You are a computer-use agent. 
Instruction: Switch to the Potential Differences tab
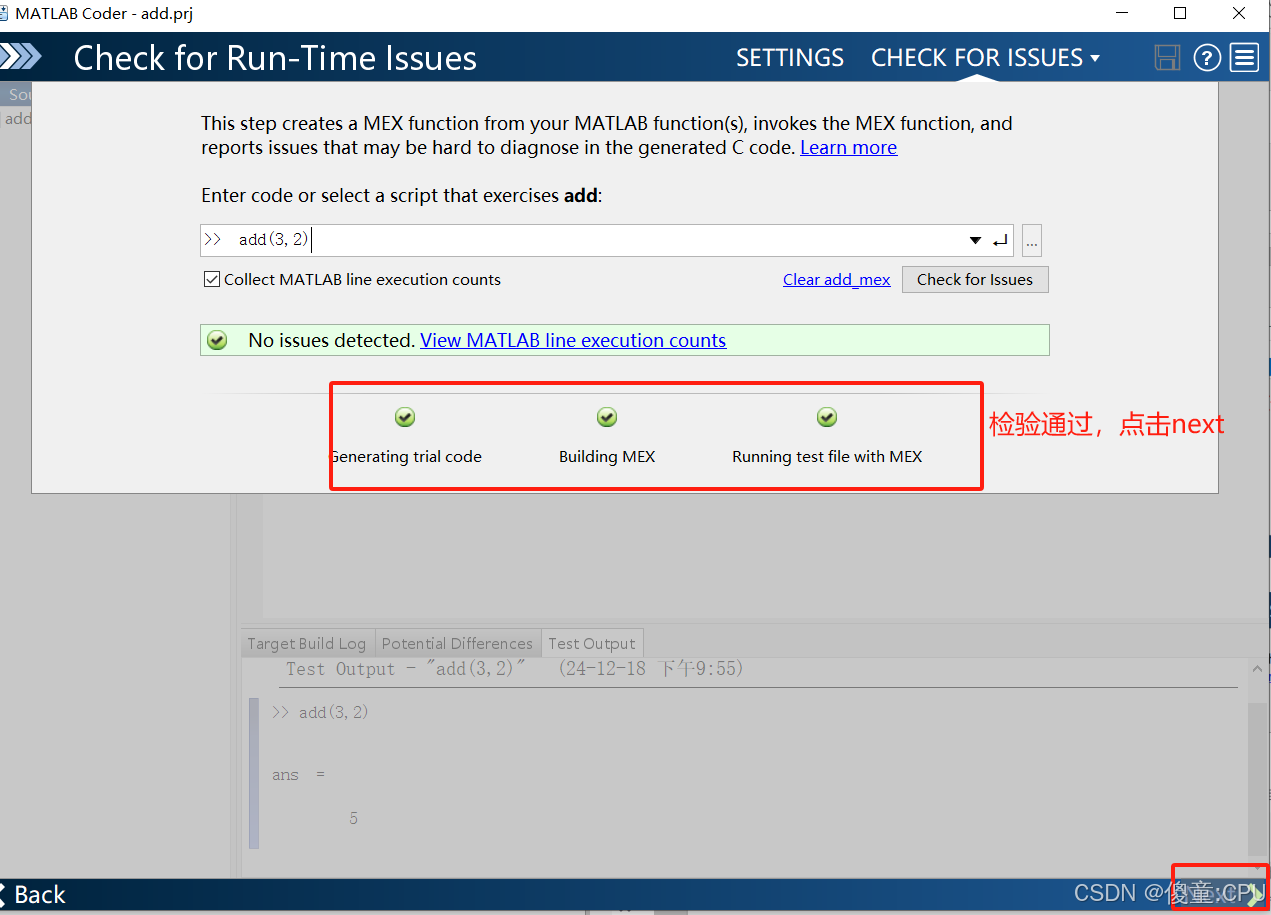click(457, 643)
